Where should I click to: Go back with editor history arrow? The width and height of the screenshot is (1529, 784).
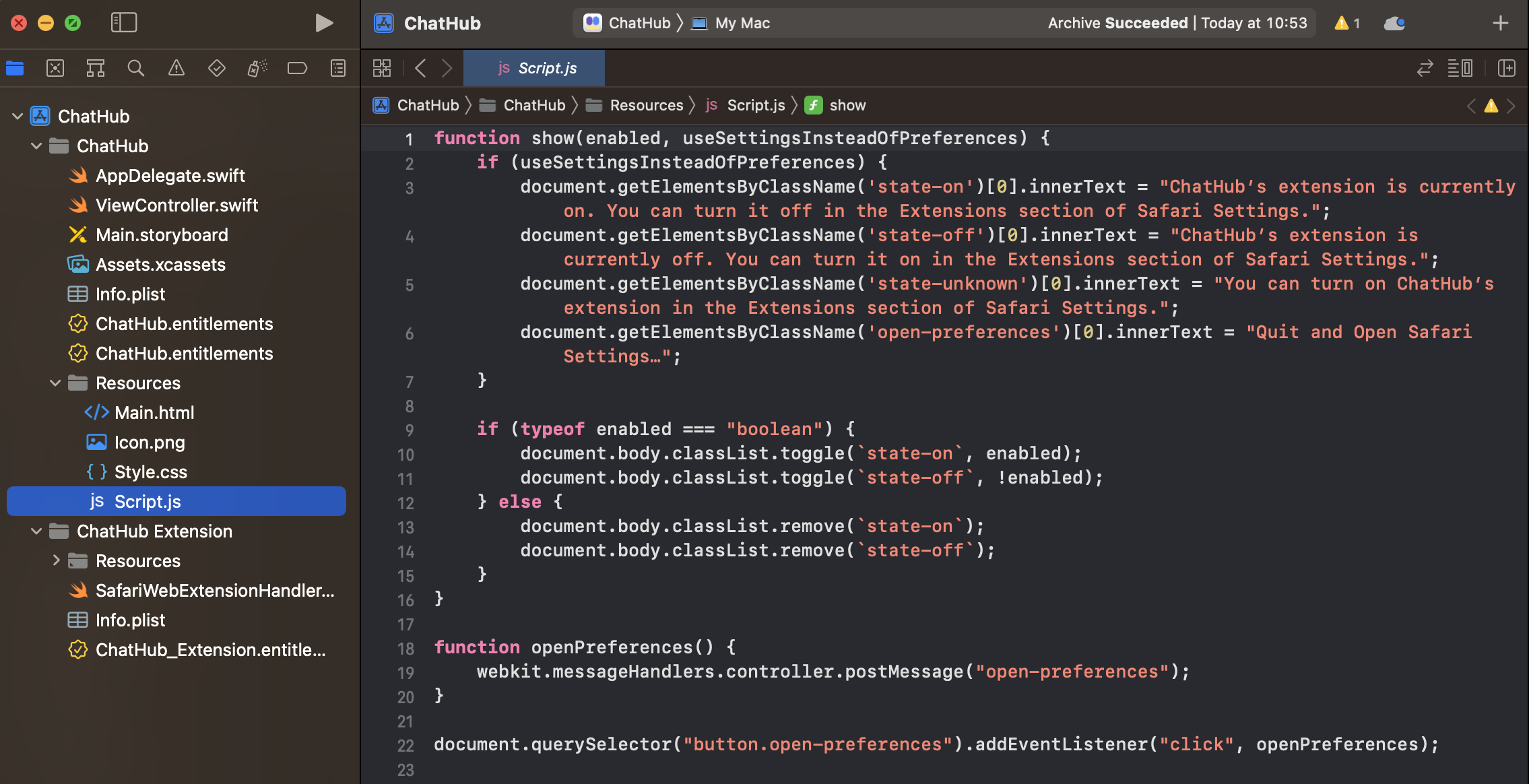pyautogui.click(x=421, y=68)
